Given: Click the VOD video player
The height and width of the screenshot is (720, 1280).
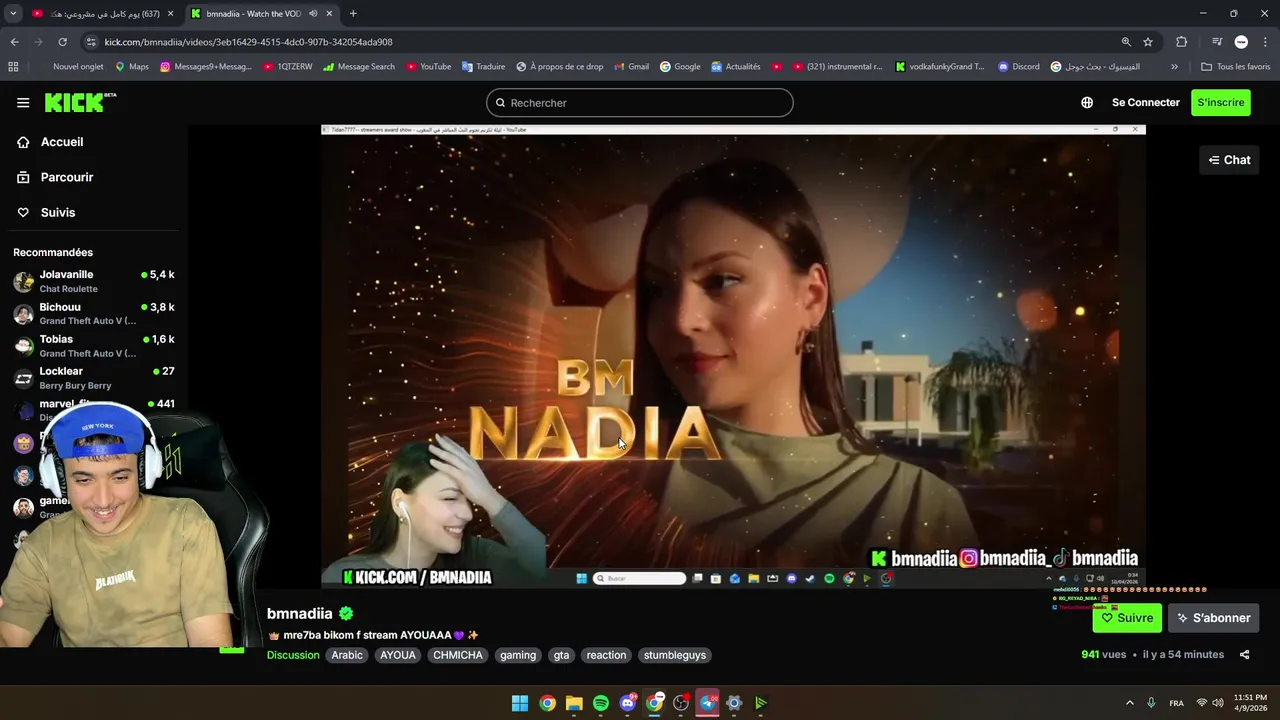Looking at the screenshot, I should [x=733, y=356].
